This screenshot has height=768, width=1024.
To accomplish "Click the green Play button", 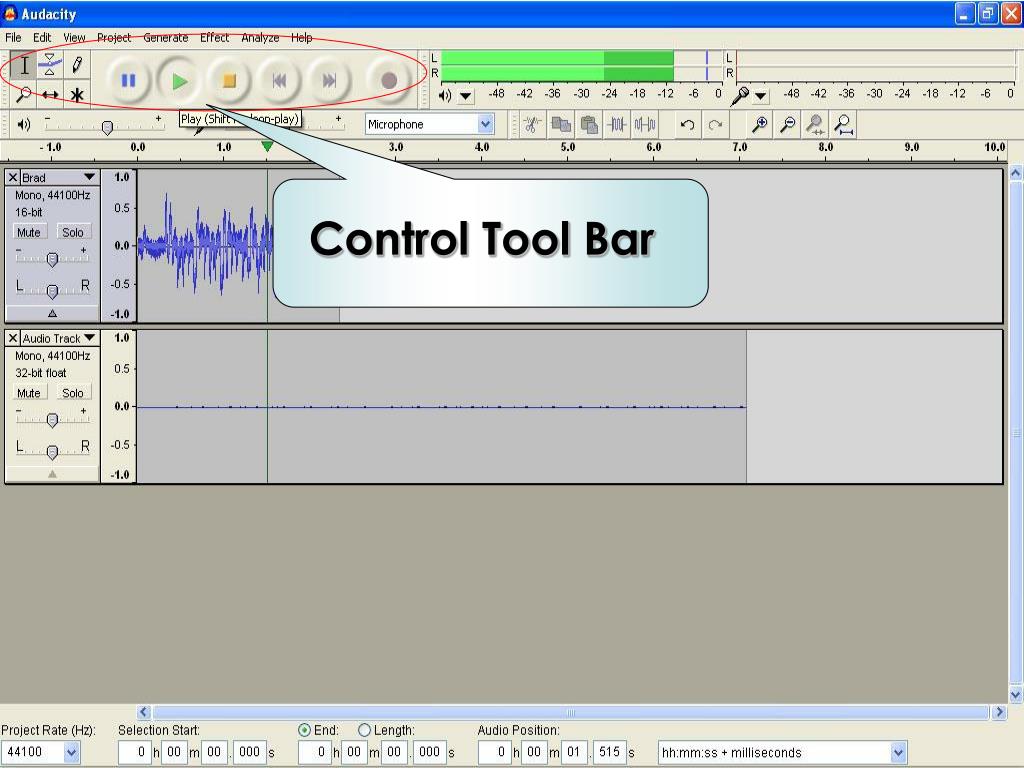I will [x=179, y=81].
